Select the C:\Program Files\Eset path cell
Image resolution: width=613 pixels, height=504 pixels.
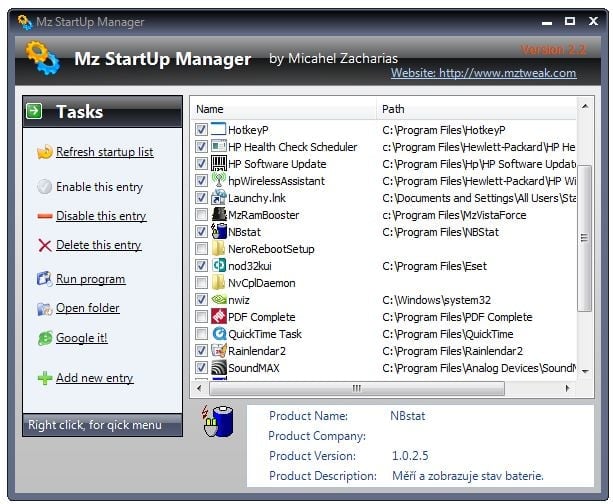tap(434, 266)
